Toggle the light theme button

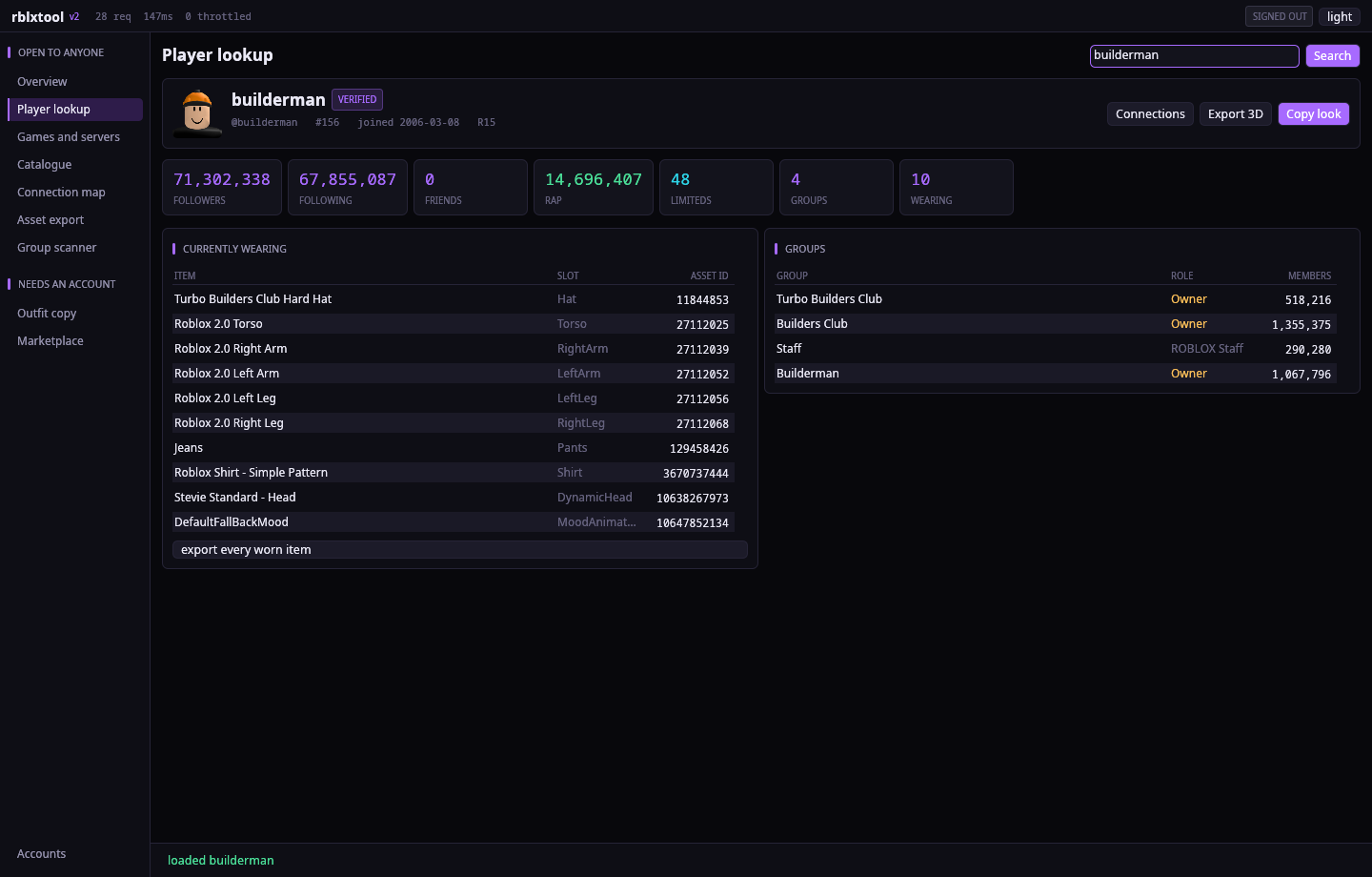click(x=1339, y=16)
